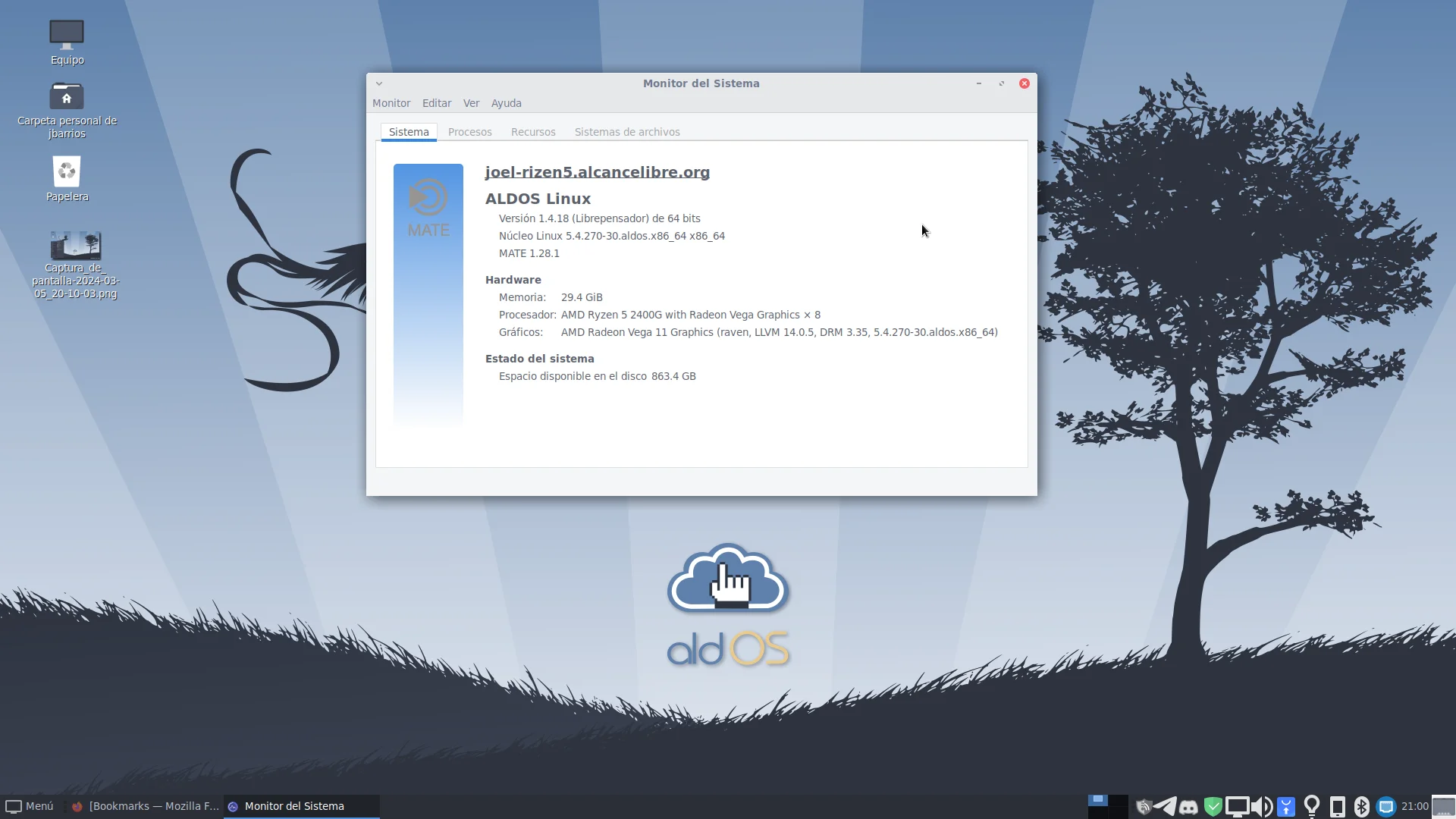Open the firewall shield tray icon
The height and width of the screenshot is (819, 1456).
tap(1143, 807)
